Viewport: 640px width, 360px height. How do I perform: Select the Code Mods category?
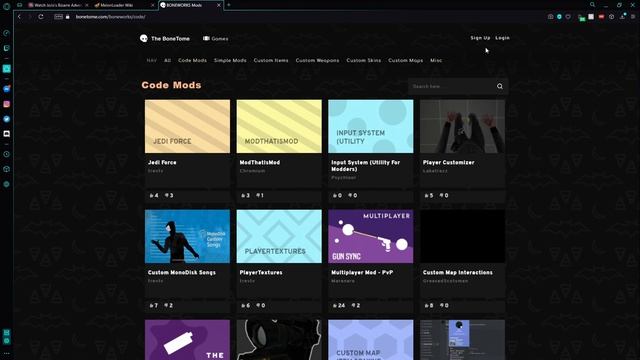(192, 60)
